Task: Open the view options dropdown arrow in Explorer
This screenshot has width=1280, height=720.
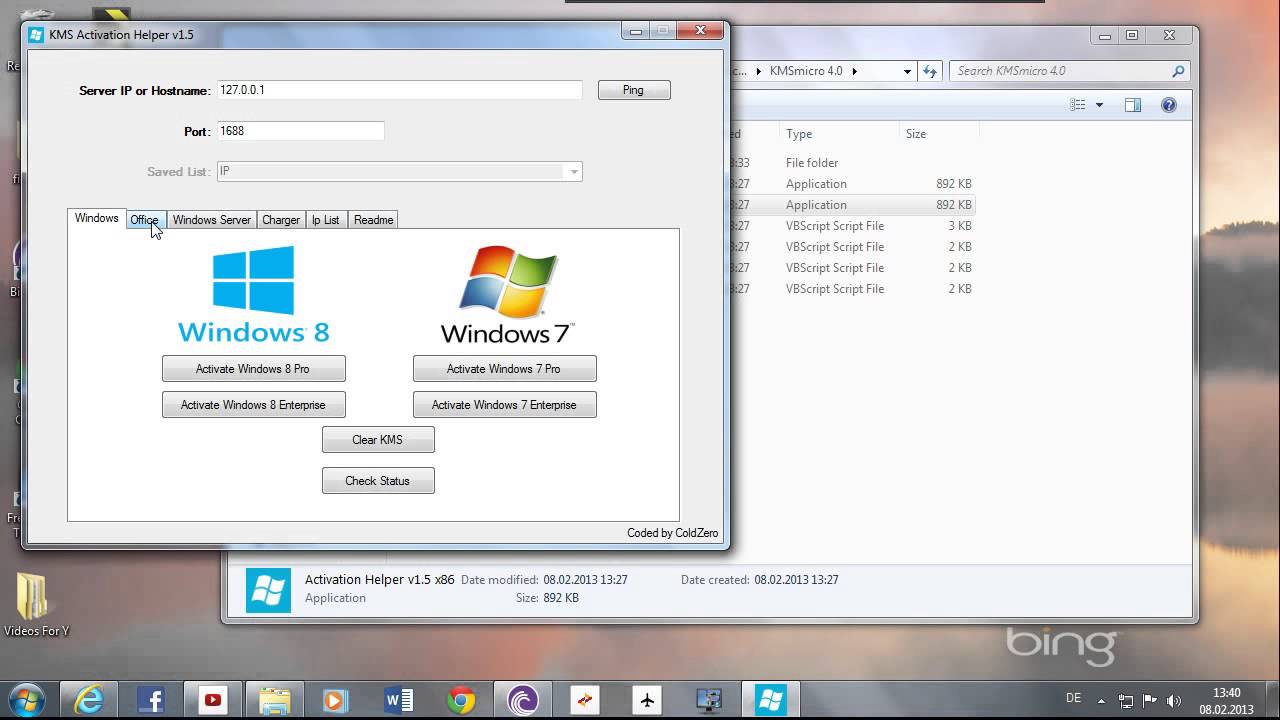Action: [x=1099, y=105]
